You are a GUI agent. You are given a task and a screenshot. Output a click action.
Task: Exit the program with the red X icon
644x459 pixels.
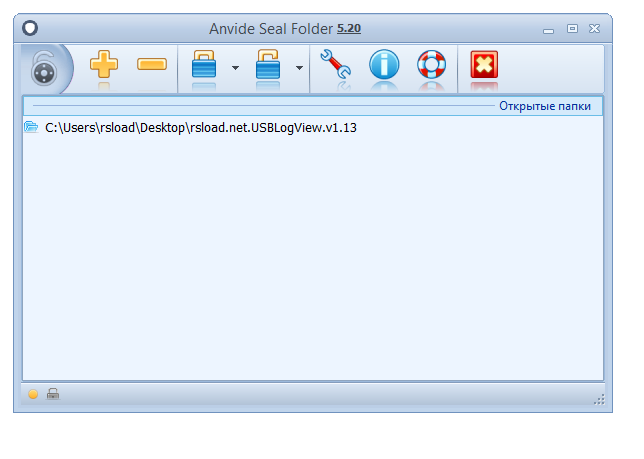tap(484, 64)
